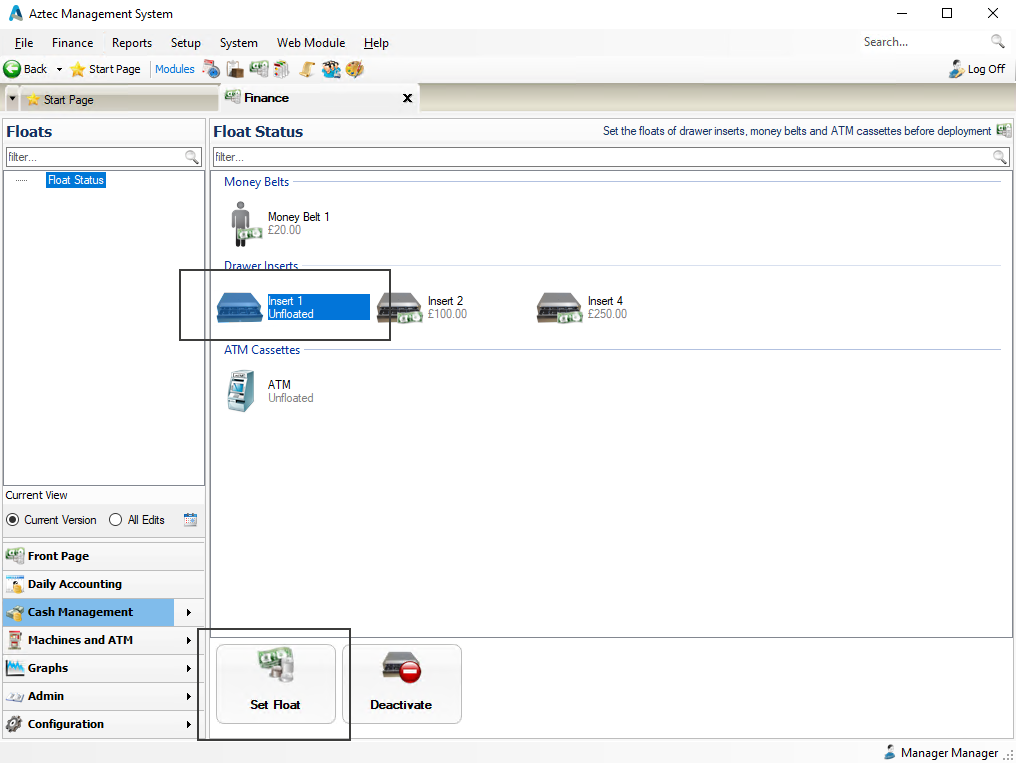This screenshot has width=1016, height=763.
Task: Click the Deactivate button
Action: (402, 683)
